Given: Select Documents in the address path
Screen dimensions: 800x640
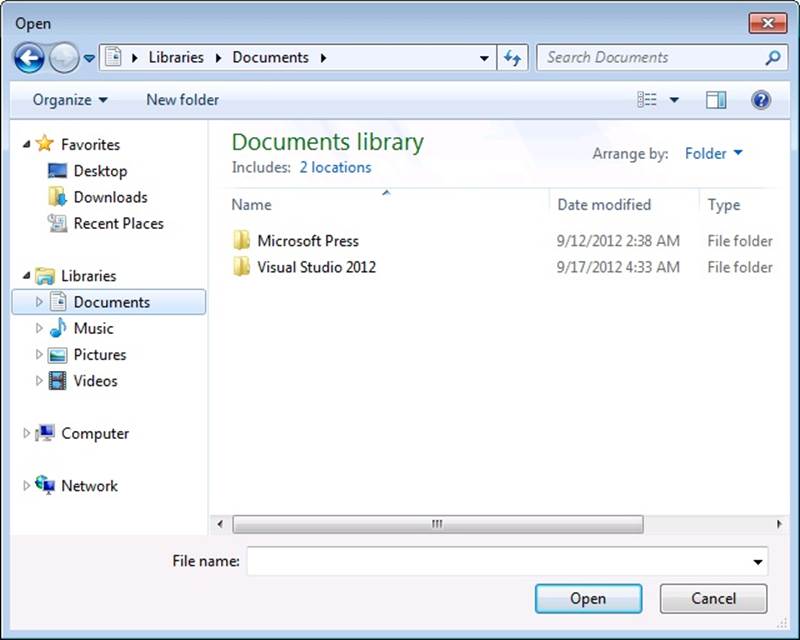Looking at the screenshot, I should point(270,57).
